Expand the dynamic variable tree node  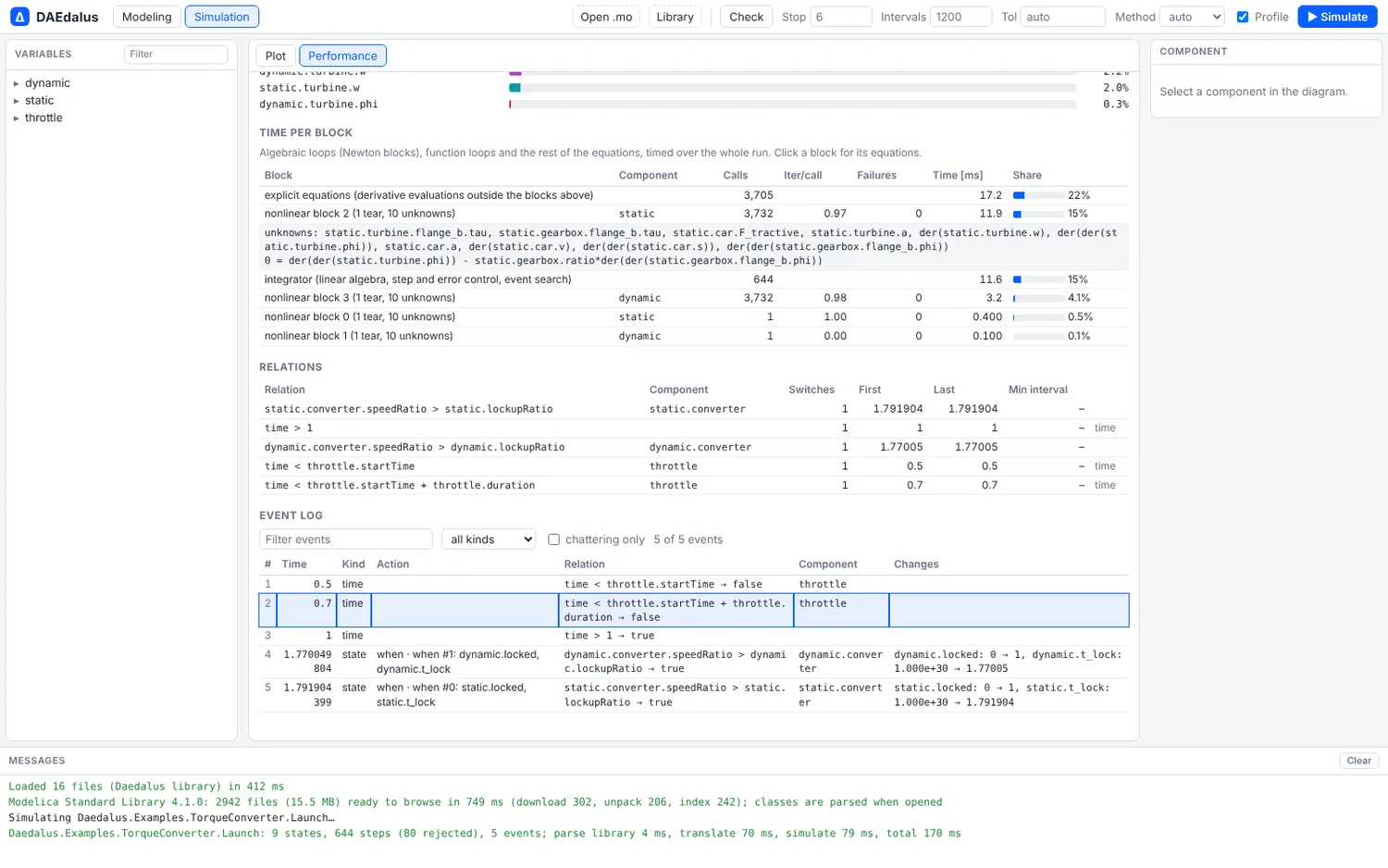(17, 83)
